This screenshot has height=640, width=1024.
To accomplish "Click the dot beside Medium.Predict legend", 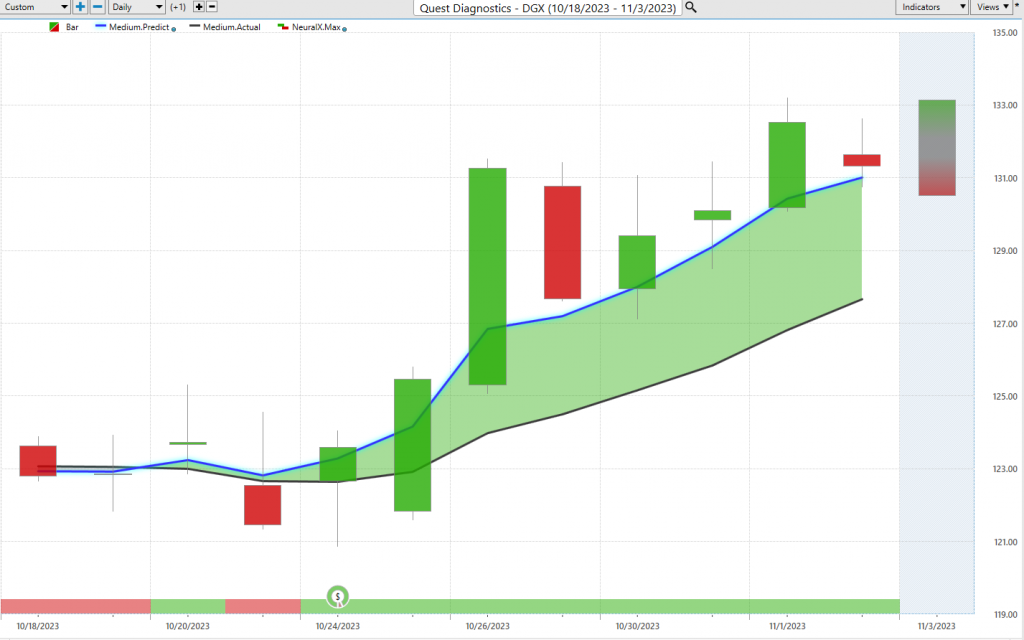I will (x=174, y=29).
